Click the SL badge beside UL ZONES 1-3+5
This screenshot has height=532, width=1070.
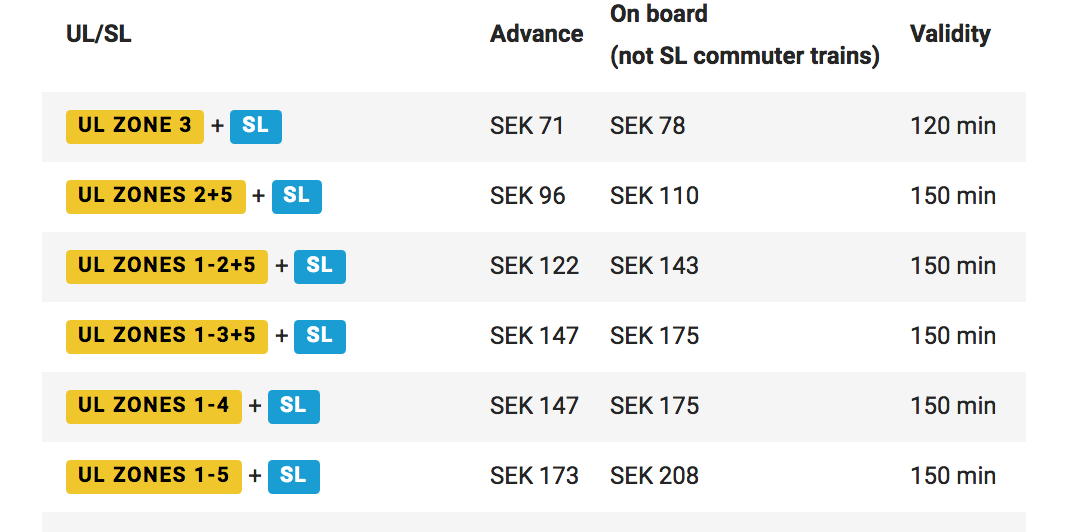[x=320, y=336]
